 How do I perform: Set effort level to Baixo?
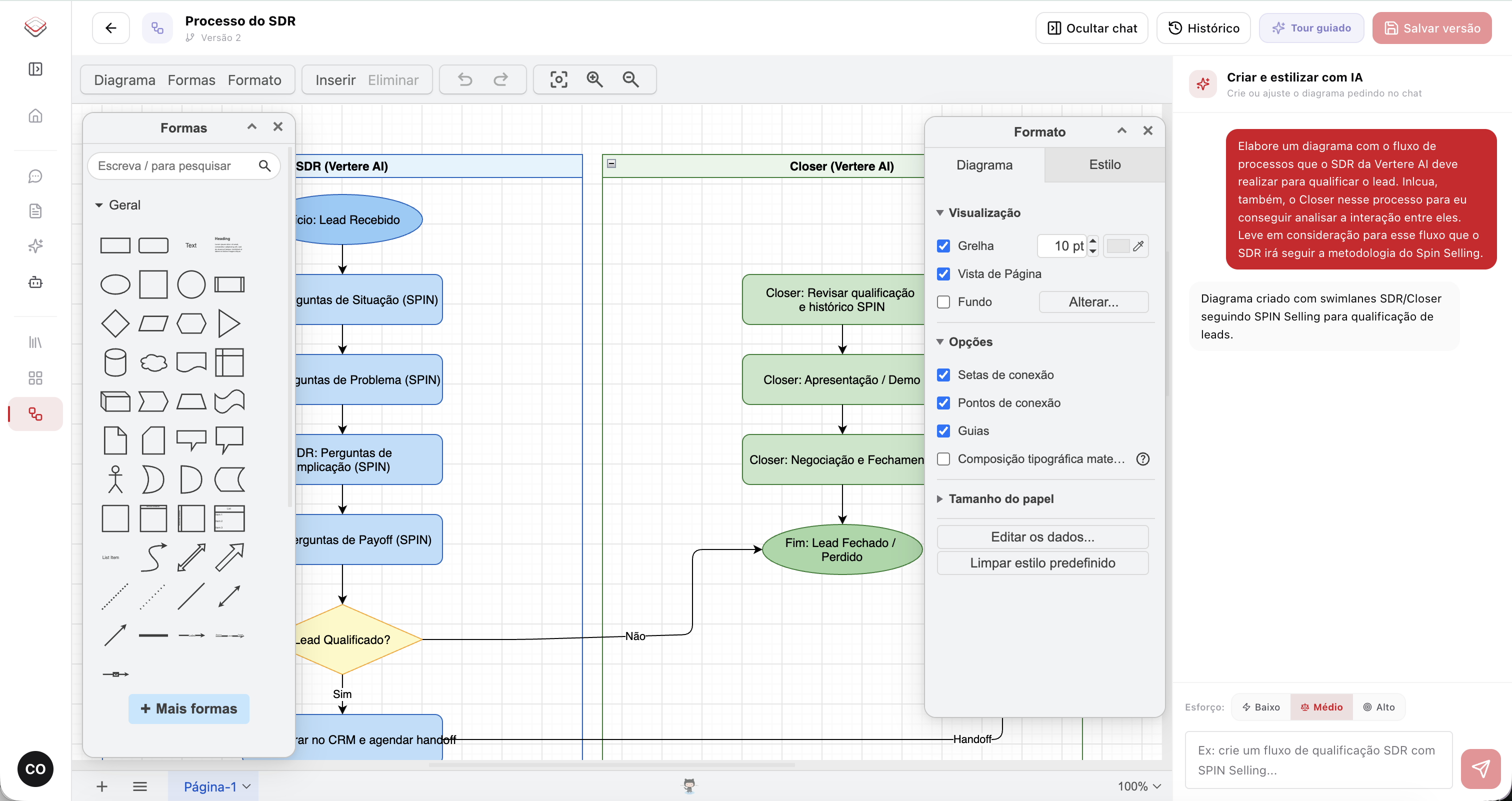[1261, 707]
